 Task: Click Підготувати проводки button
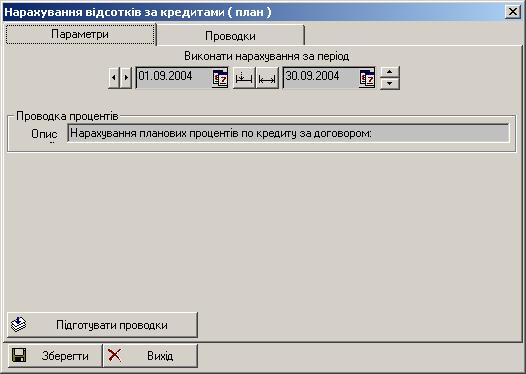pyautogui.click(x=102, y=325)
